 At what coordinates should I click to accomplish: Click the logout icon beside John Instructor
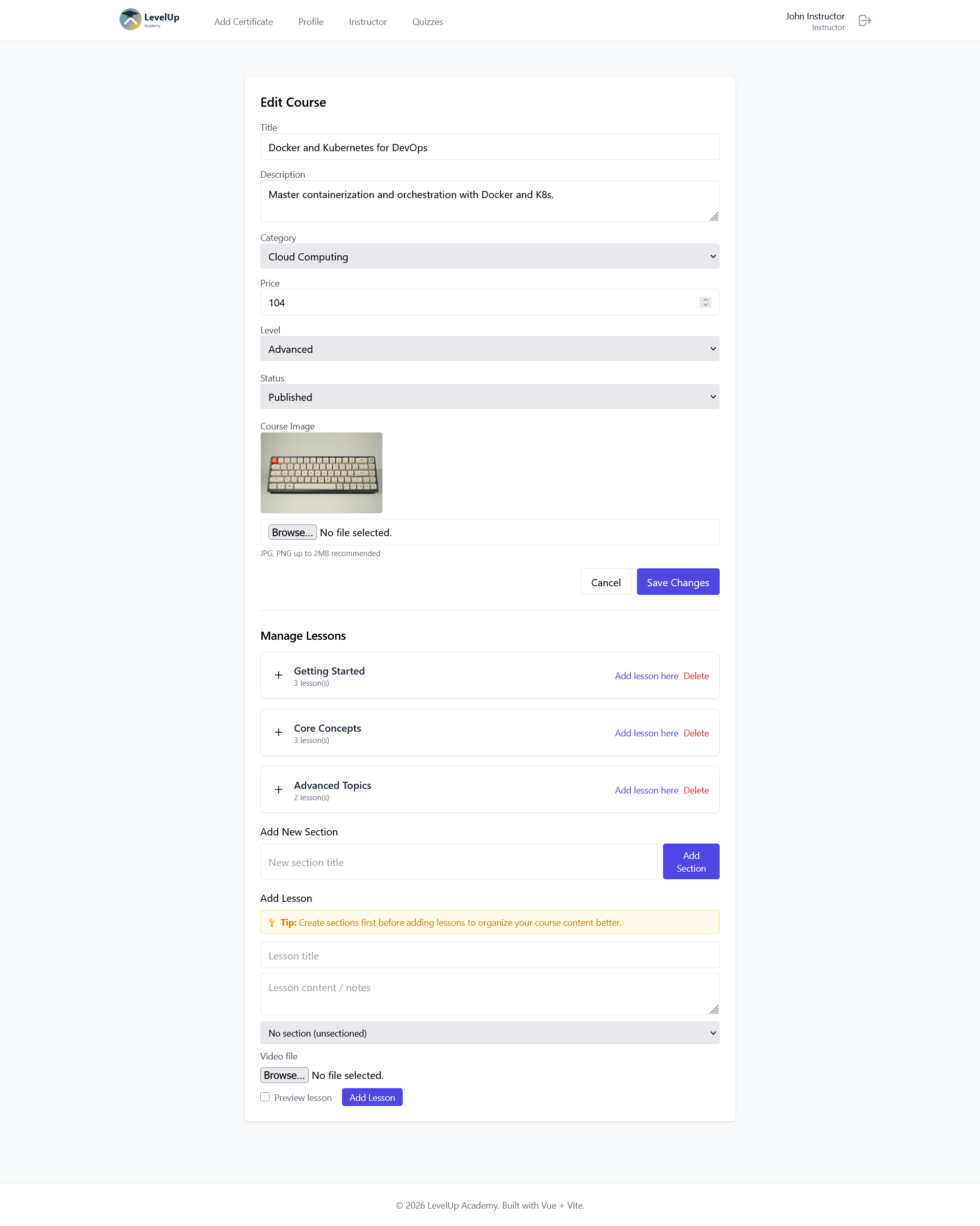865,21
